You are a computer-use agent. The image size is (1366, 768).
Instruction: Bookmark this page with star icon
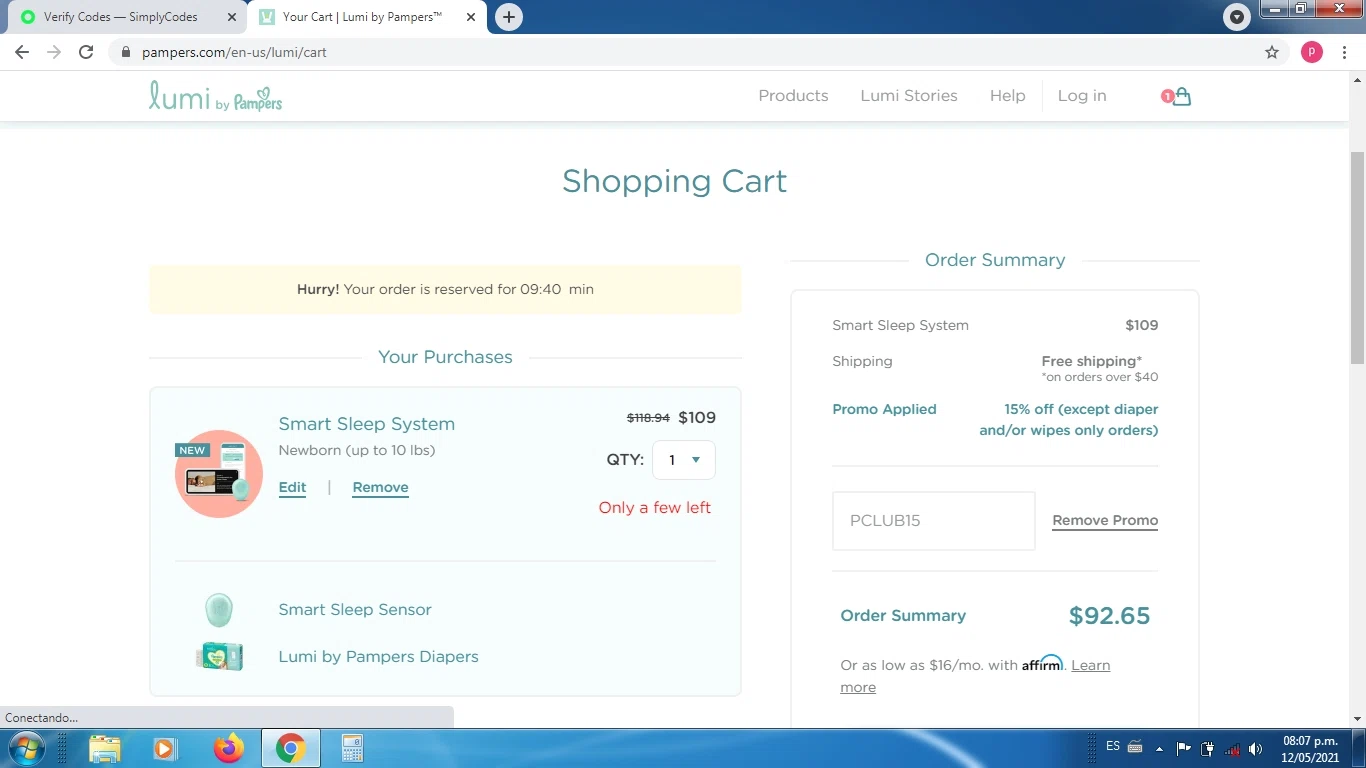pyautogui.click(x=1272, y=52)
